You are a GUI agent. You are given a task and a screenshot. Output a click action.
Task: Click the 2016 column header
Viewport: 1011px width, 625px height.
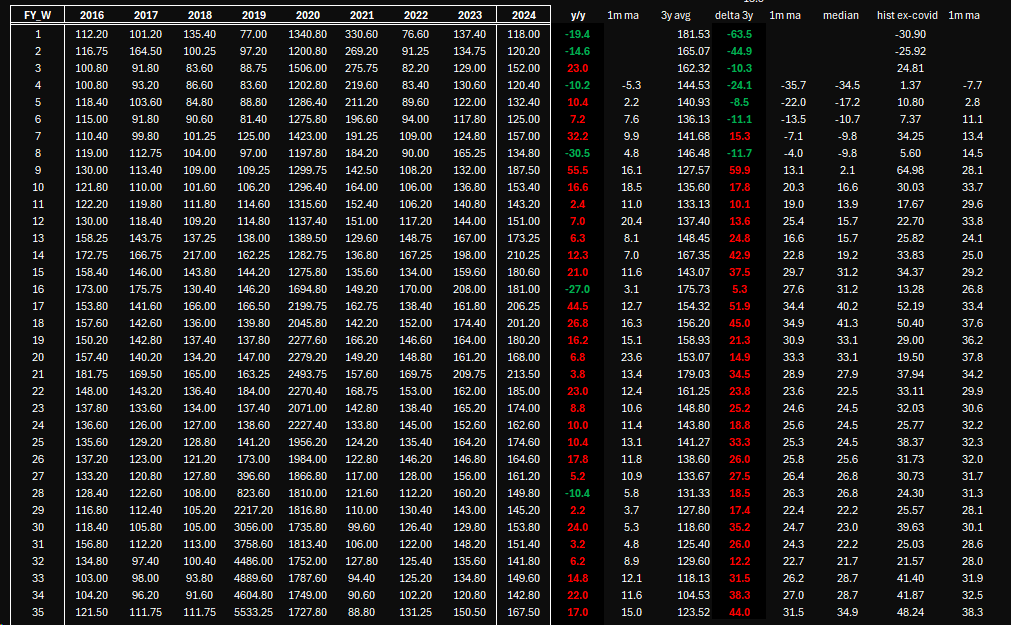[92, 15]
